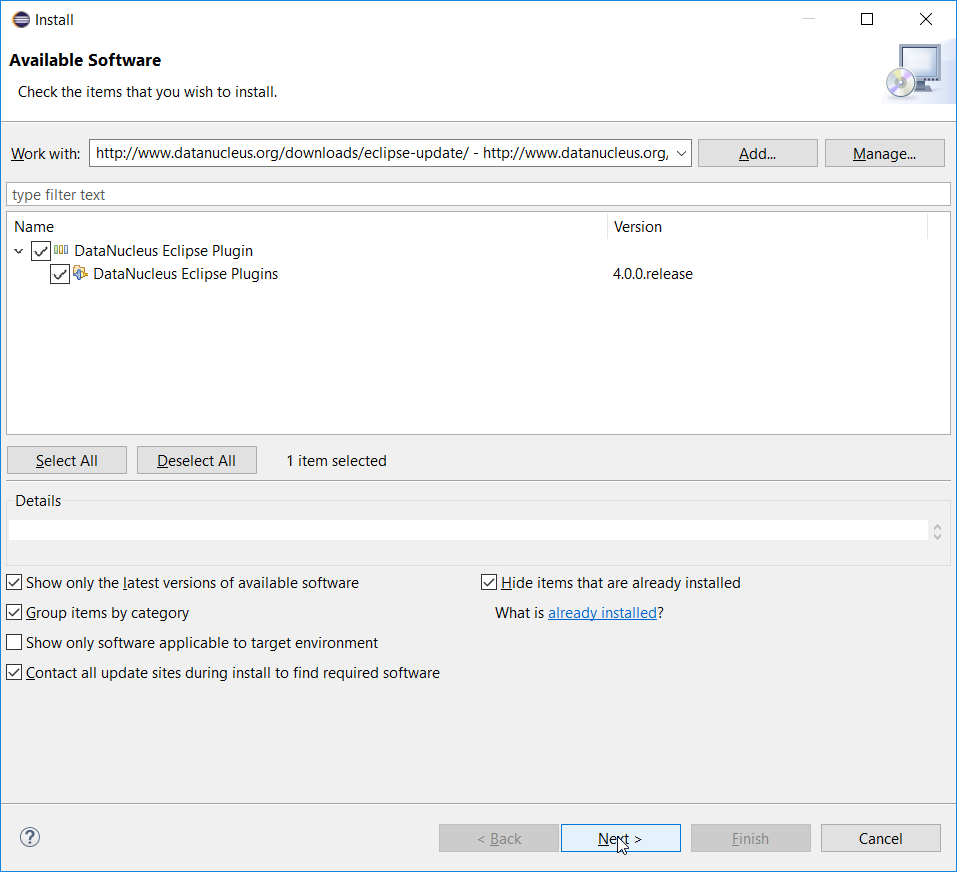Screen dimensions: 957x872
Task: Uncheck the DataNucleus Eclipse Plugins 4.0.0 checkbox
Action: 60,274
